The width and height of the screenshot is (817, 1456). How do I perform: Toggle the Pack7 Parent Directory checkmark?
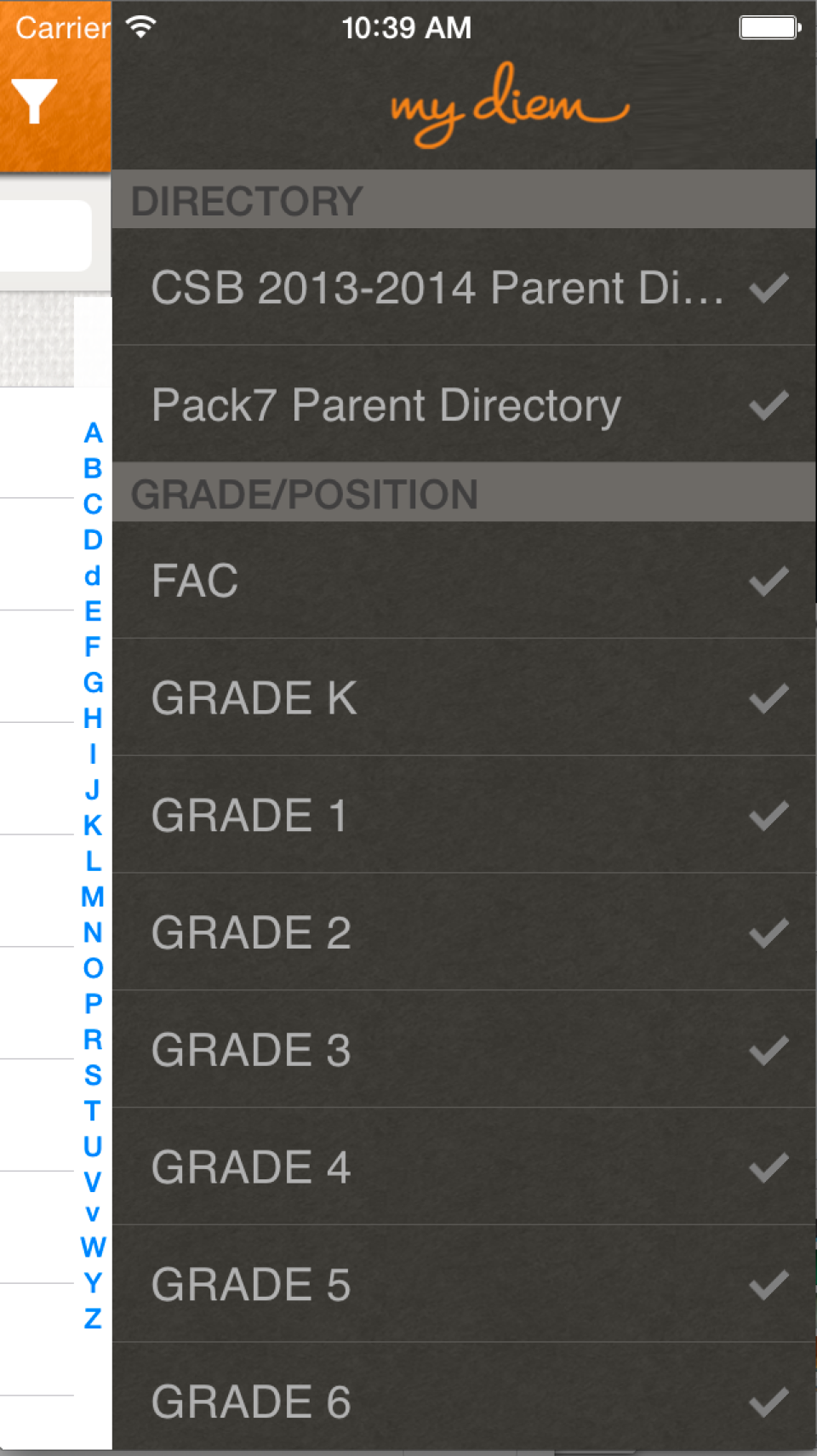coord(768,405)
